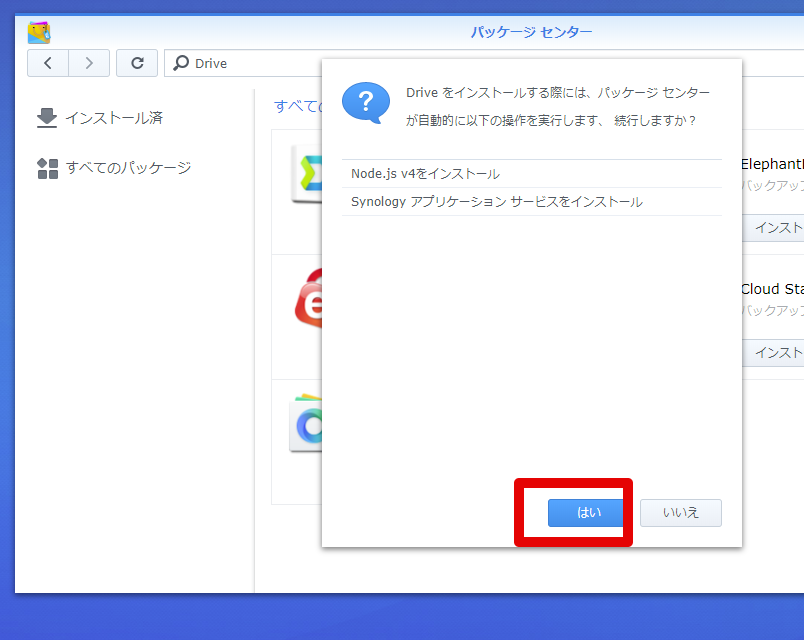Screen dimensions: 804x640
Task: Select the Synology アプリケーション サービスをインストール row
Action: coord(532,202)
